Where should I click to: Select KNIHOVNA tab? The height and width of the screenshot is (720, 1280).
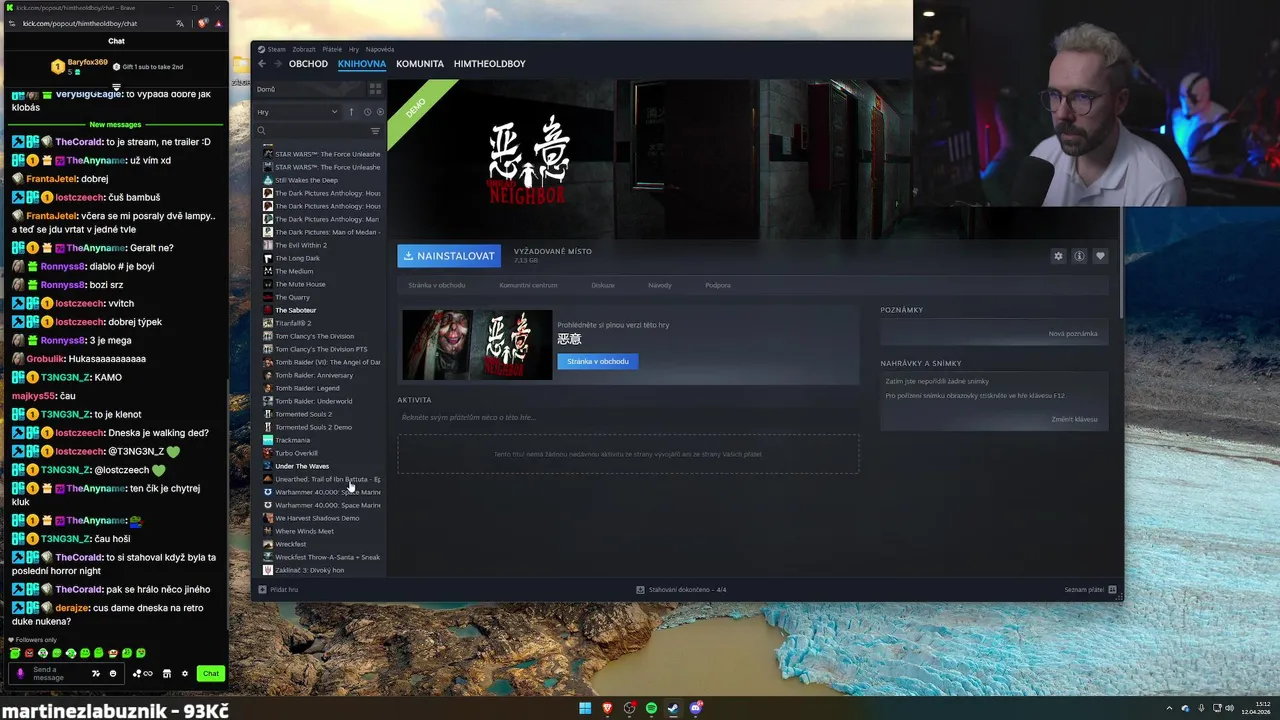coord(362,64)
